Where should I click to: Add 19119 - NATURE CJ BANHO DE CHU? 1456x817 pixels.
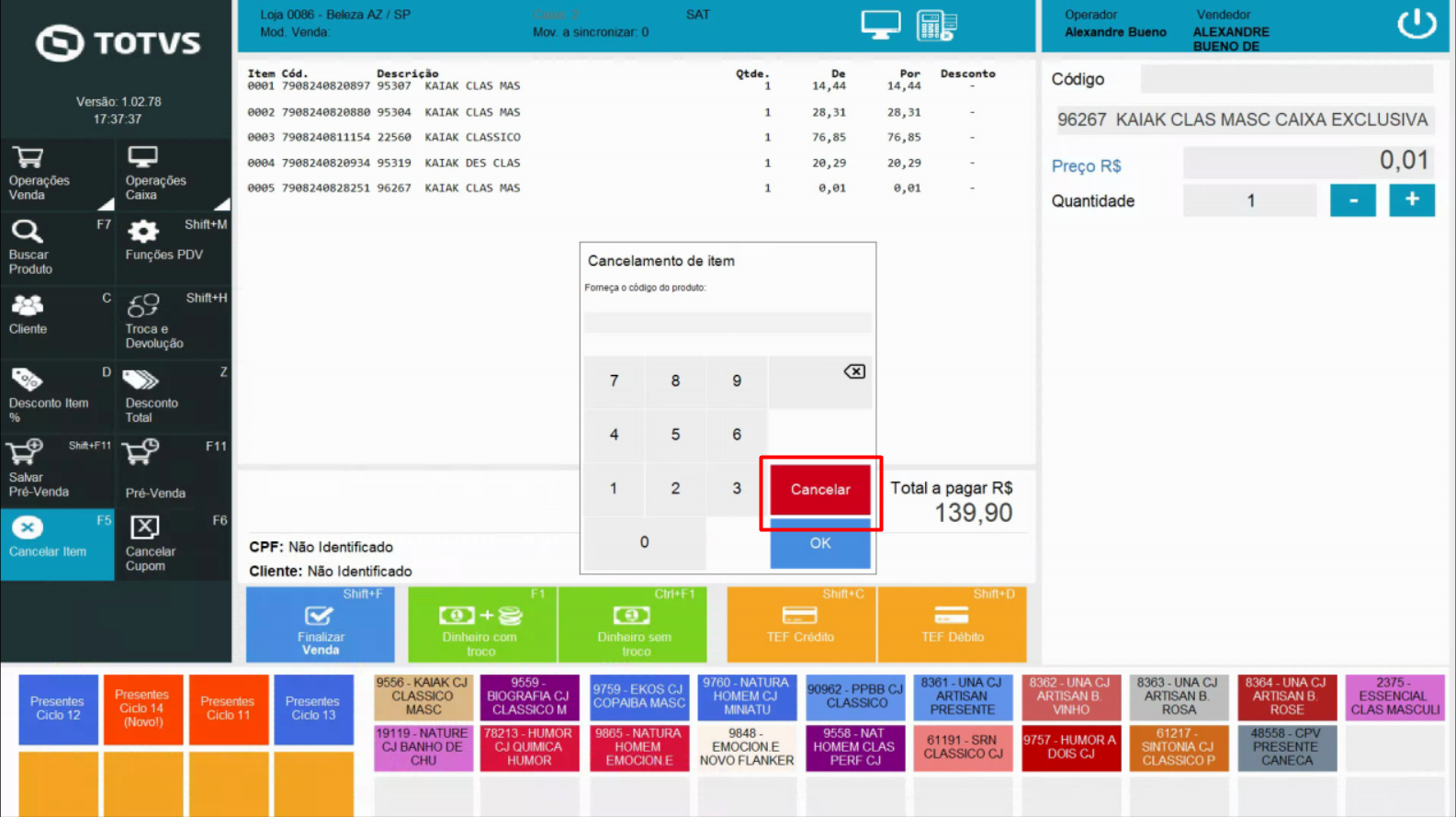click(x=423, y=748)
